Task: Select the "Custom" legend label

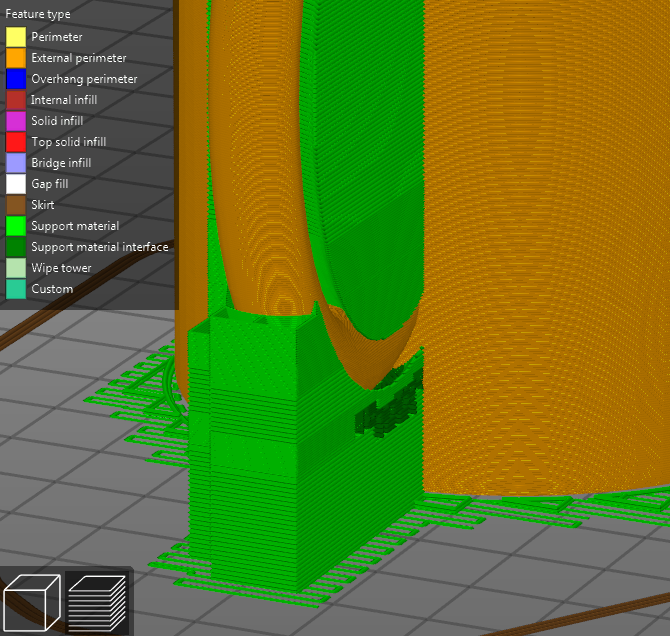Action: tap(52, 289)
